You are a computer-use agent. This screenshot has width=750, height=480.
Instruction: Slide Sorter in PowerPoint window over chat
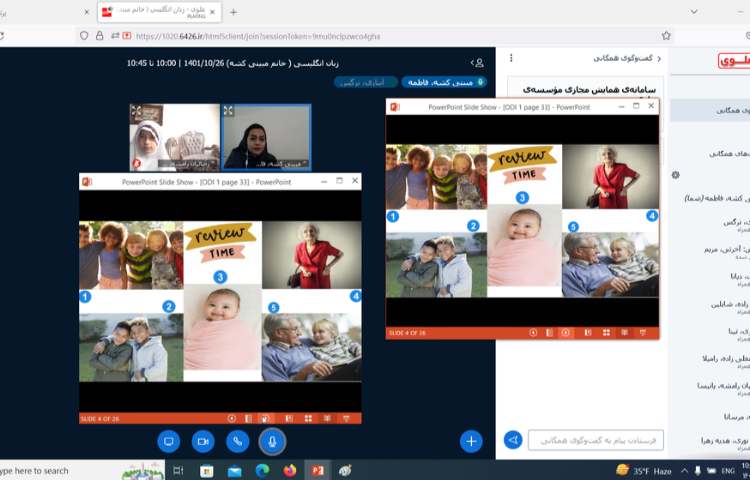606,333
